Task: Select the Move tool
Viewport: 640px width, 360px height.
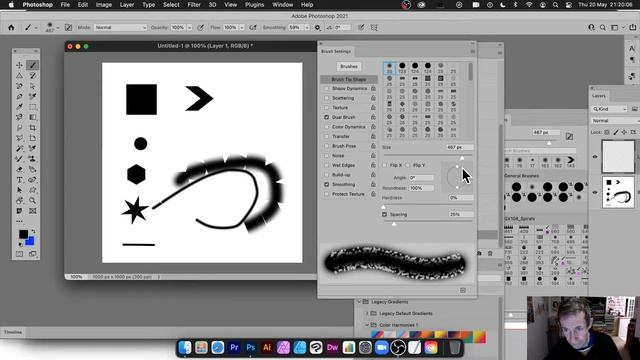Action: pos(19,65)
